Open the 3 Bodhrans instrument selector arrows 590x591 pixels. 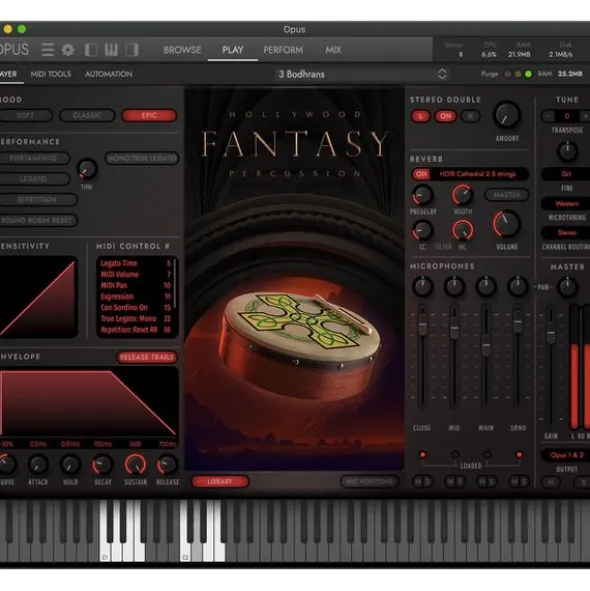[442, 74]
